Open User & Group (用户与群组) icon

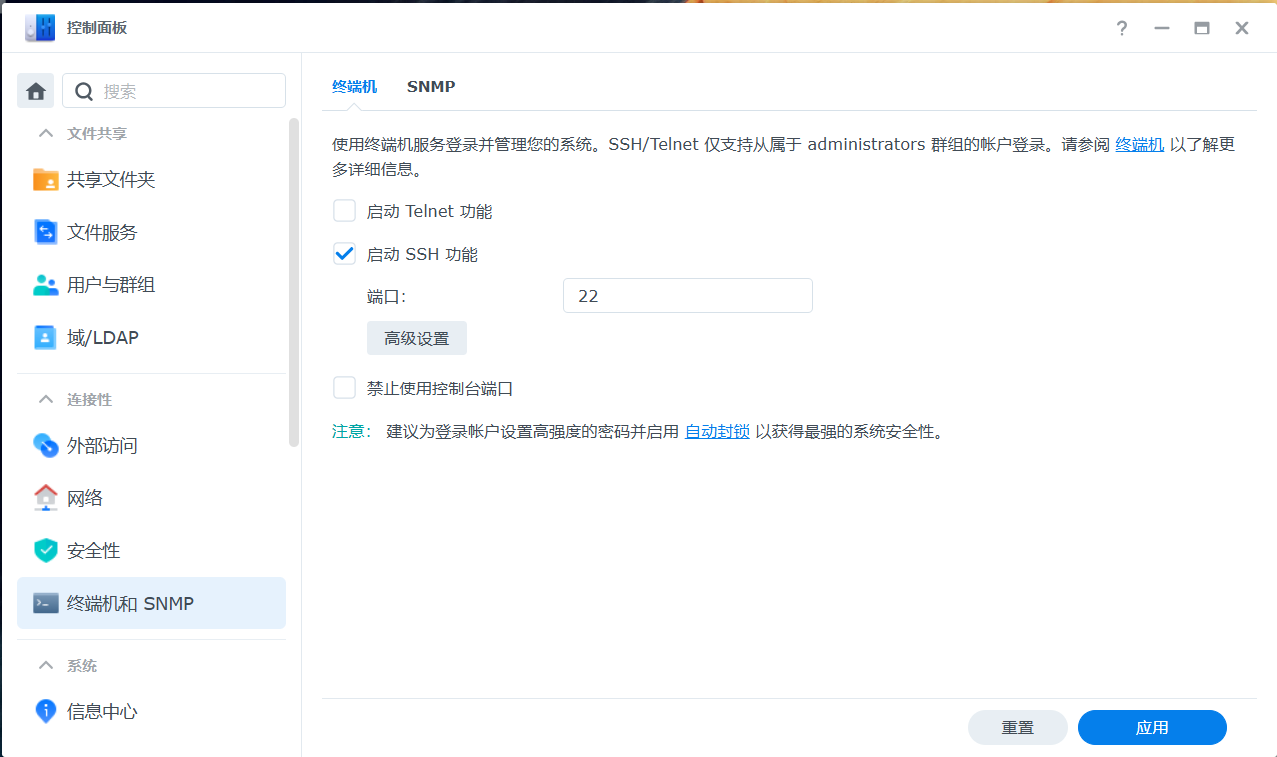click(46, 285)
